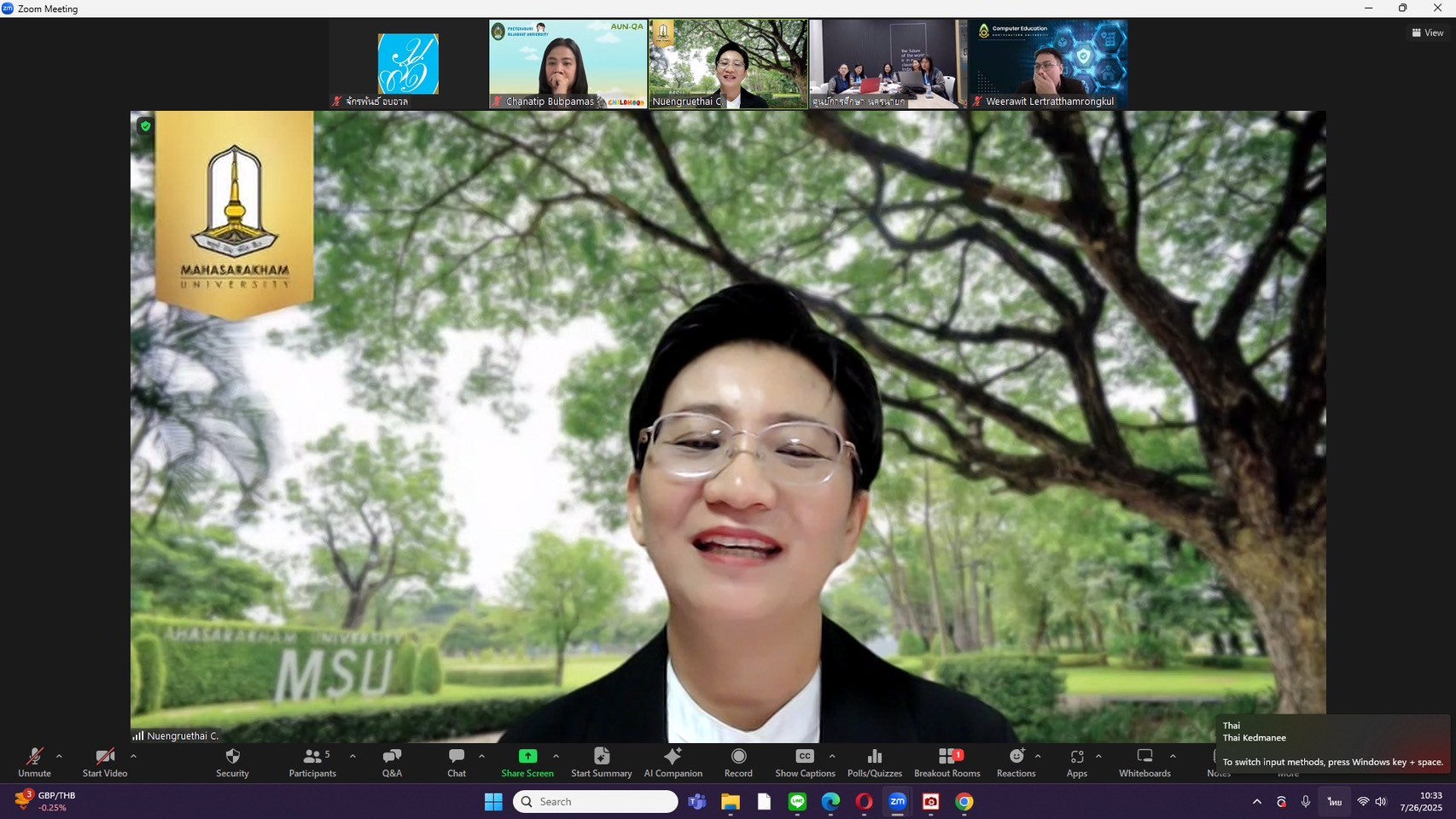Open the volume control in system tray
This screenshot has width=1456, height=819.
click(x=1381, y=802)
